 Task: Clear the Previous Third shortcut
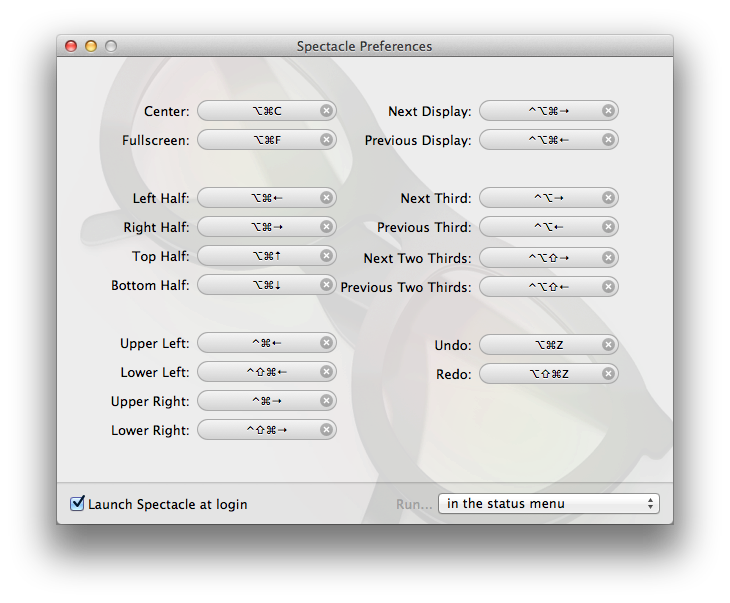[608, 227]
